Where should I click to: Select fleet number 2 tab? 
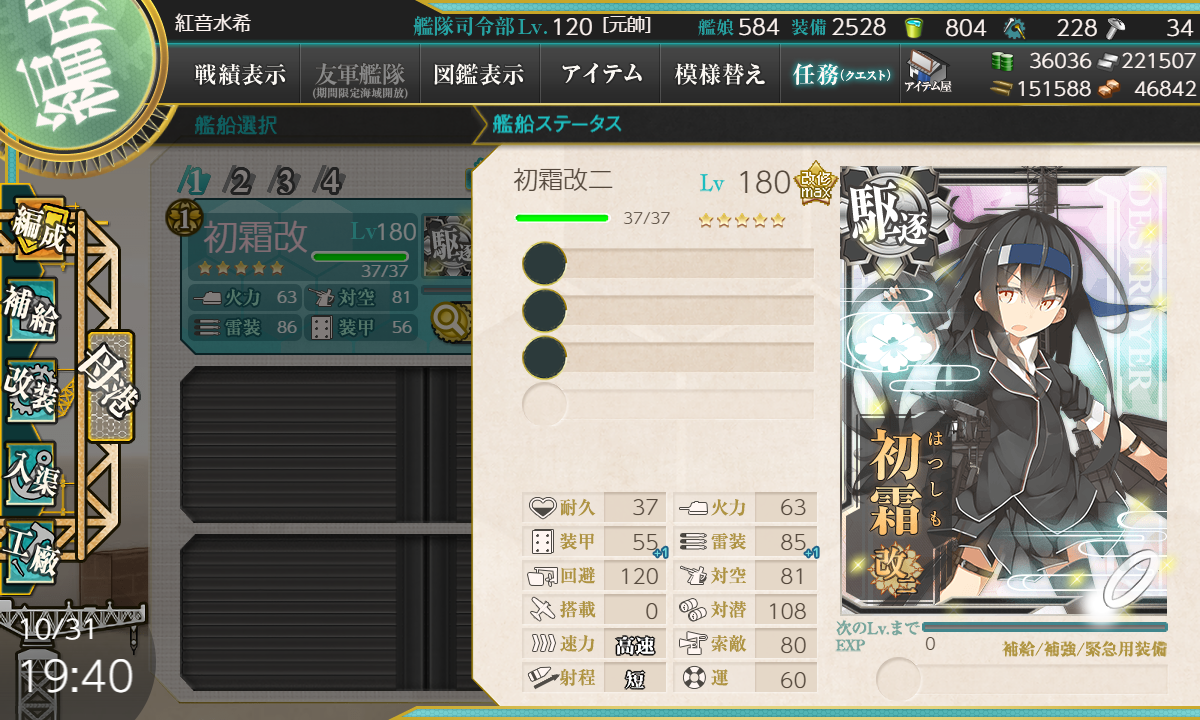240,181
